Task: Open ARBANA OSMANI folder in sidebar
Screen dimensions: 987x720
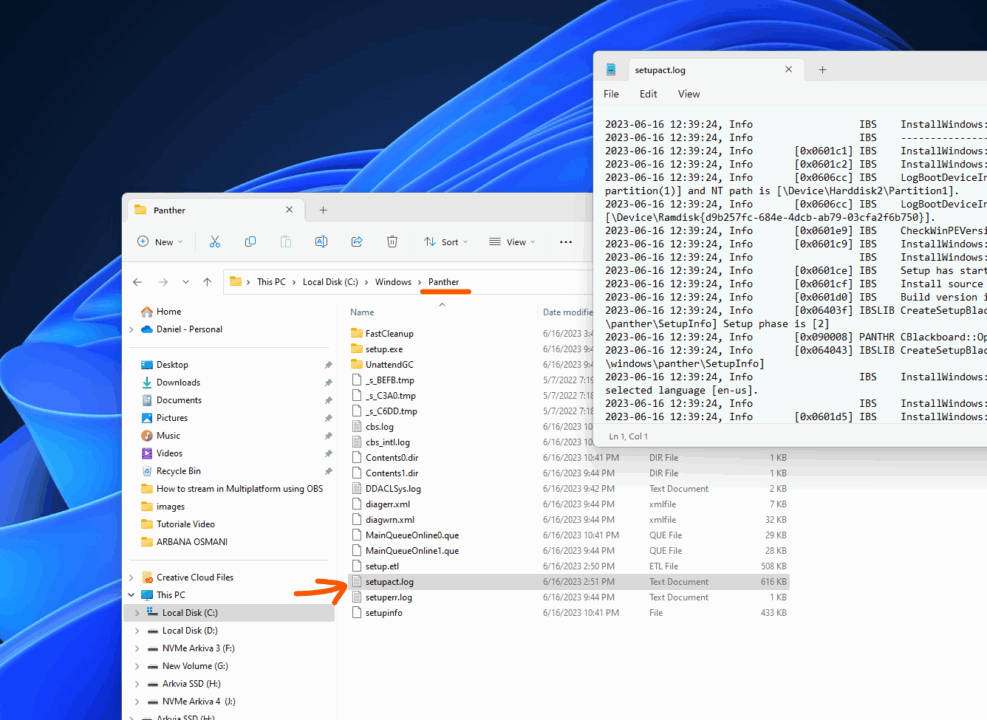Action: point(192,542)
